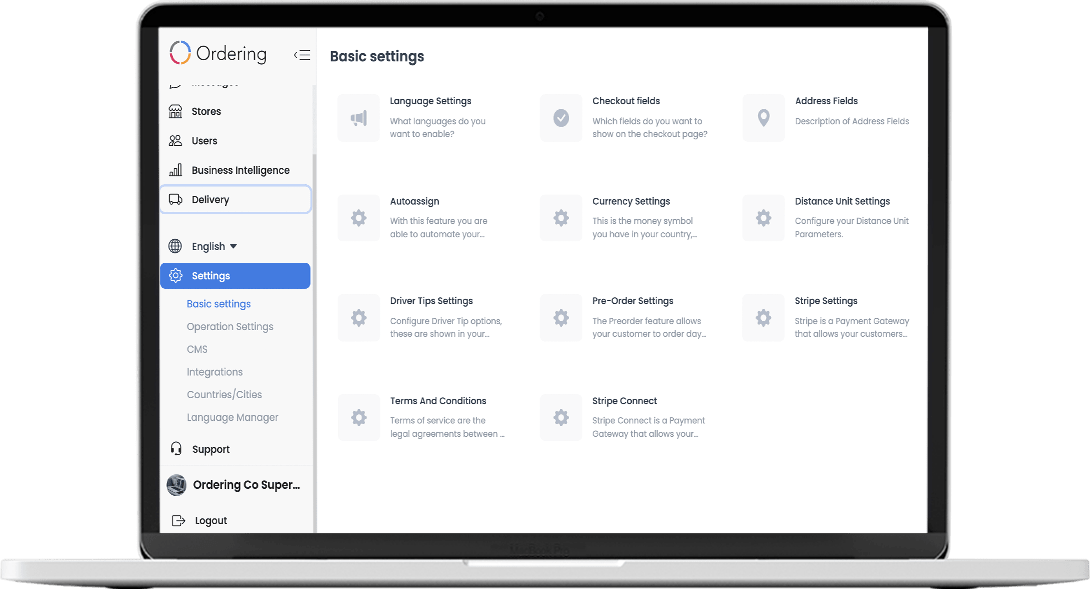Open the Currency Settings card title
Screen dimensions: 1090x589
tap(631, 201)
